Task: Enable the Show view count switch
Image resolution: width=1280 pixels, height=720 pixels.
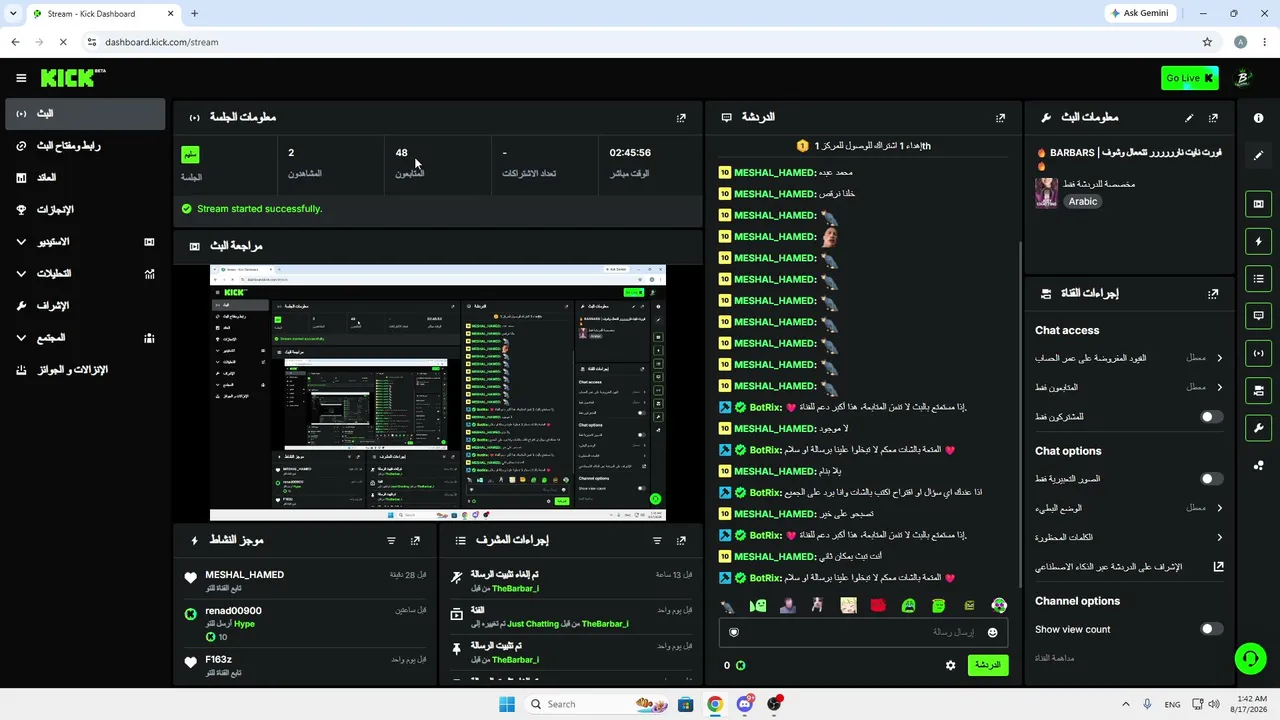Action: pyautogui.click(x=1211, y=629)
